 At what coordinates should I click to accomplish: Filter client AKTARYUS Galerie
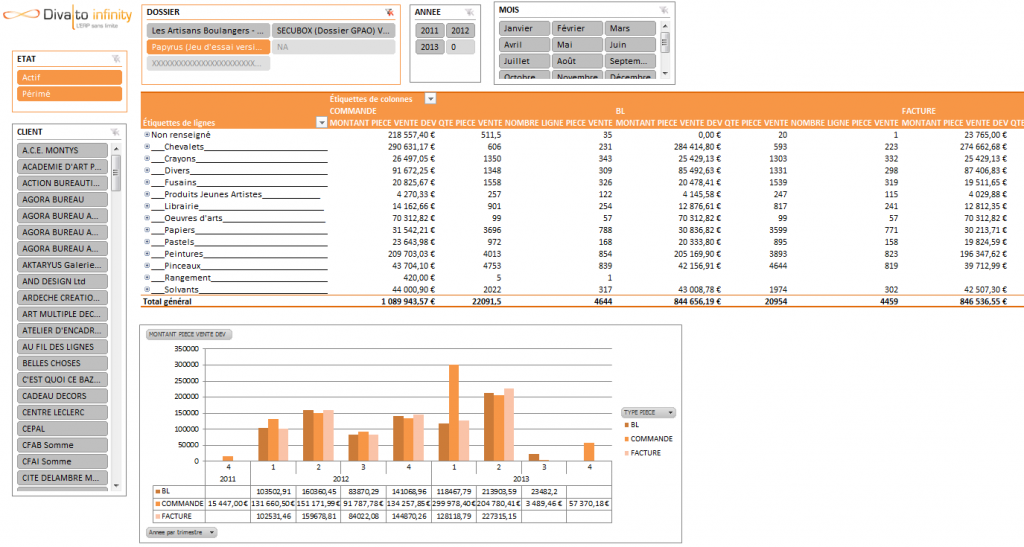[x=63, y=265]
